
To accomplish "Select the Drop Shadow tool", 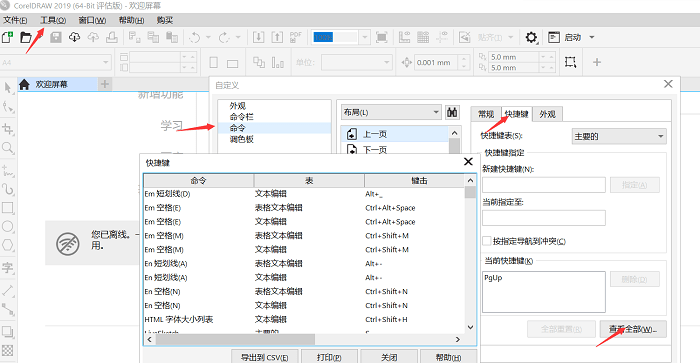I will tap(8, 331).
